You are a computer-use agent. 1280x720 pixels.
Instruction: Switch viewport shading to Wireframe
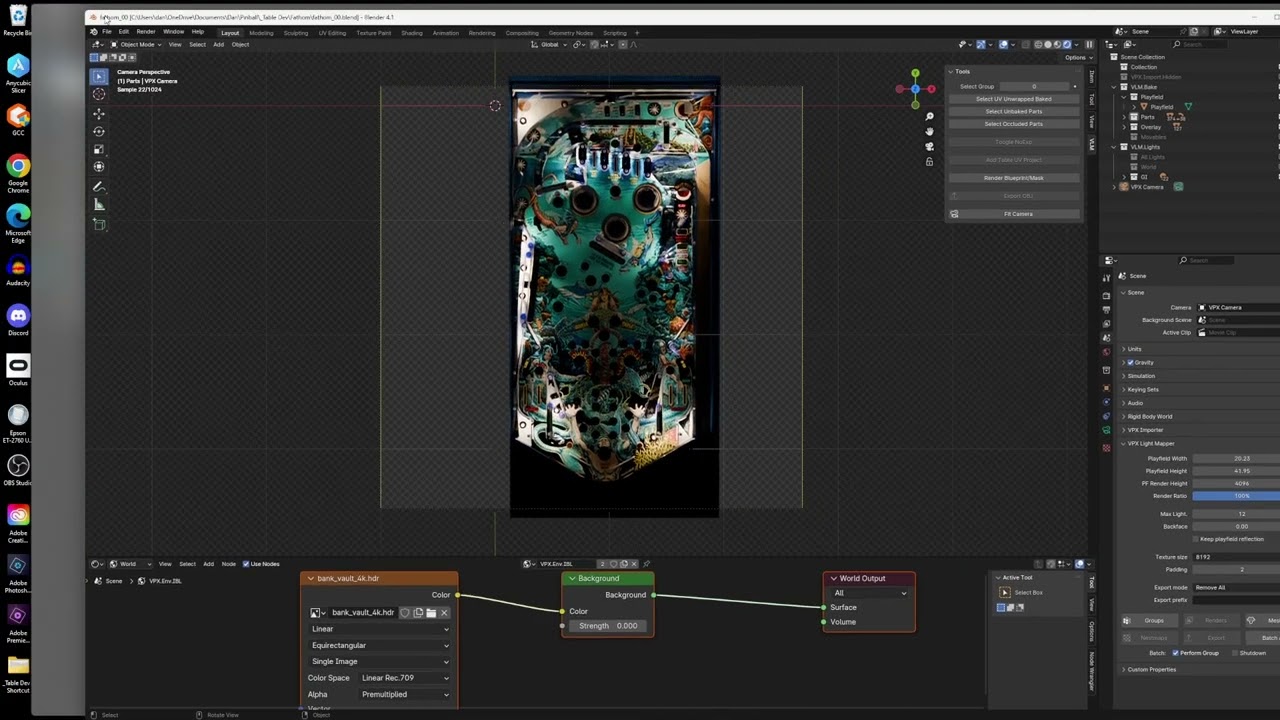point(1038,45)
